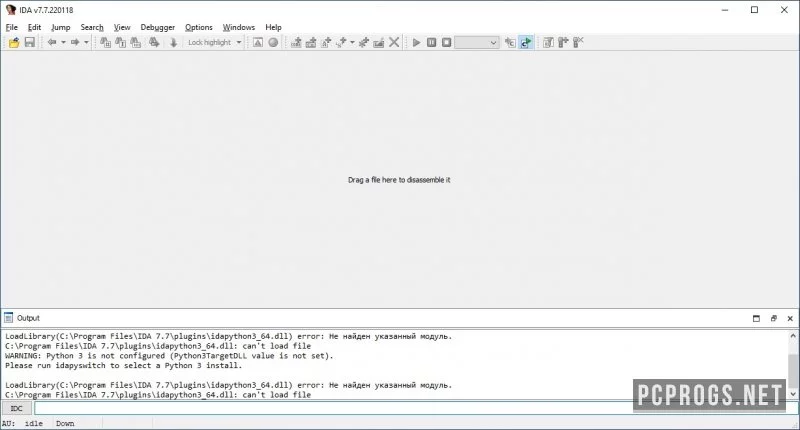Open the Search menu
This screenshot has width=800, height=430.
pos(92,27)
